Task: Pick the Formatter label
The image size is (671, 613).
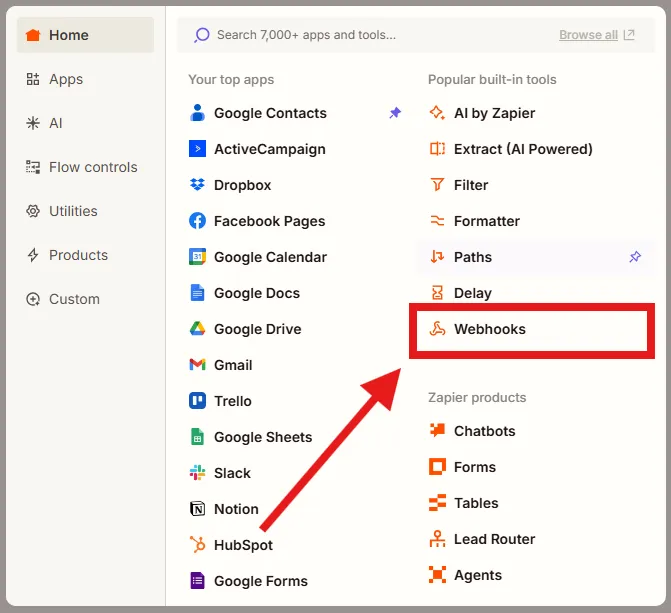Action: (487, 221)
